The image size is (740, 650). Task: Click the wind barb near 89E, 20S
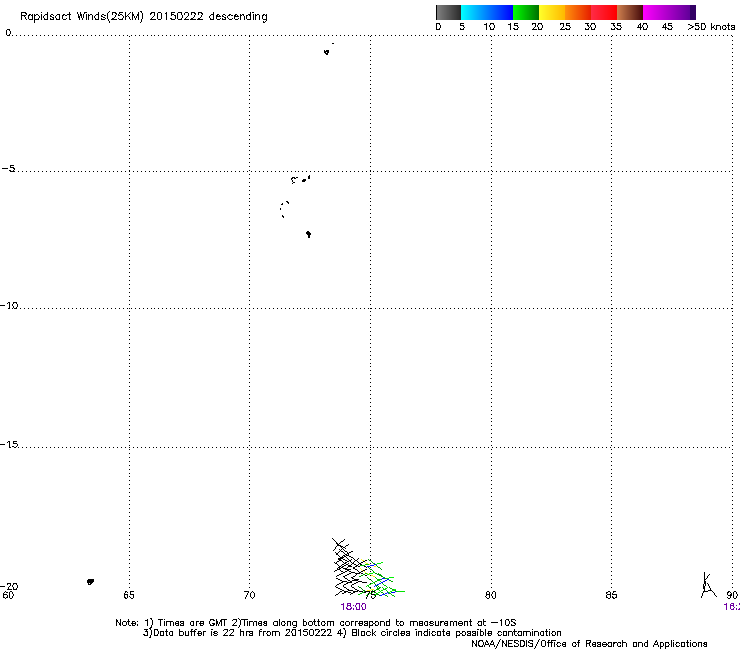click(708, 585)
